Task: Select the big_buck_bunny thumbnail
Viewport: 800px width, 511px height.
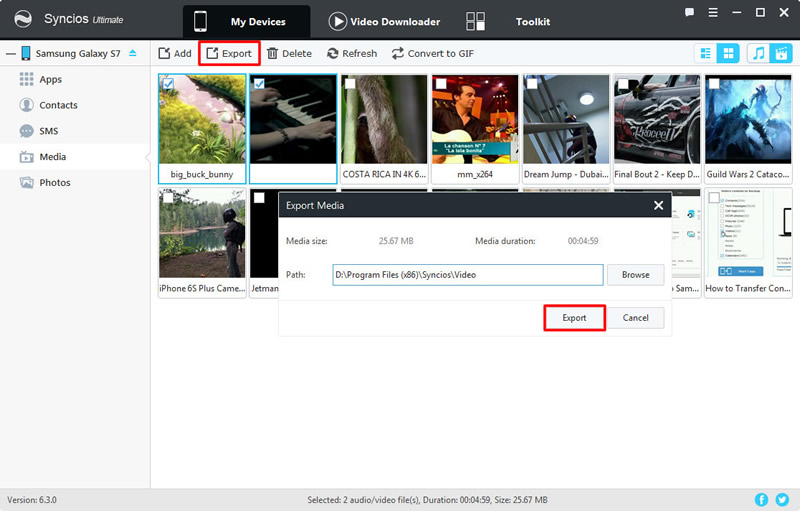Action: tap(202, 119)
